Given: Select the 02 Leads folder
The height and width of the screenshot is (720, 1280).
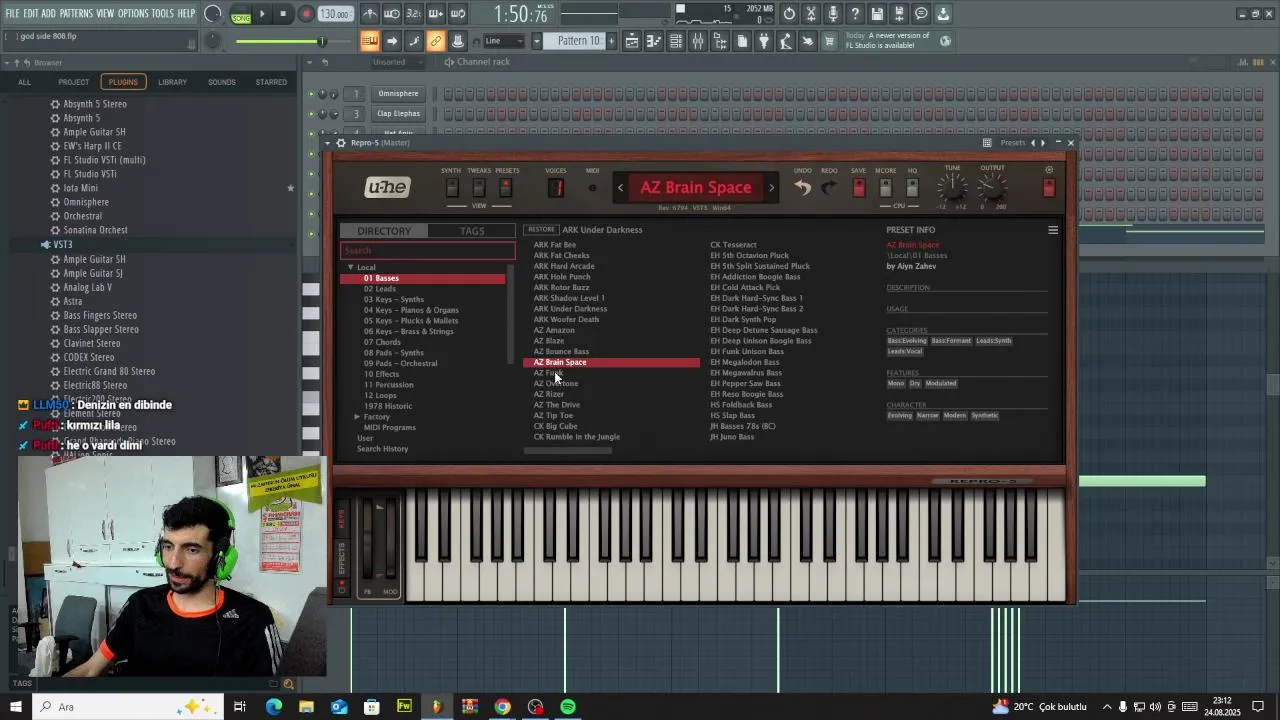Looking at the screenshot, I should tap(380, 289).
